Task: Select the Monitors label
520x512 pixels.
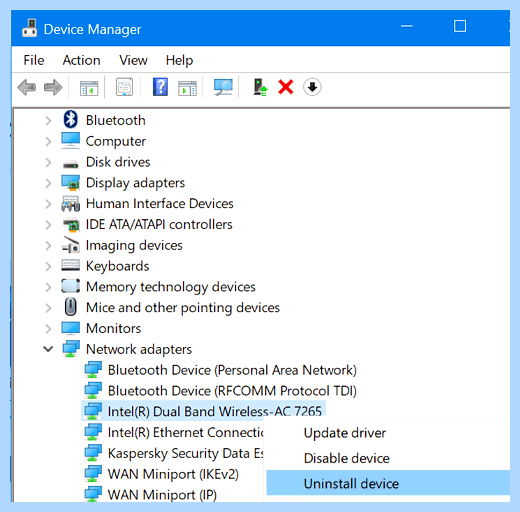Action: coord(113,328)
